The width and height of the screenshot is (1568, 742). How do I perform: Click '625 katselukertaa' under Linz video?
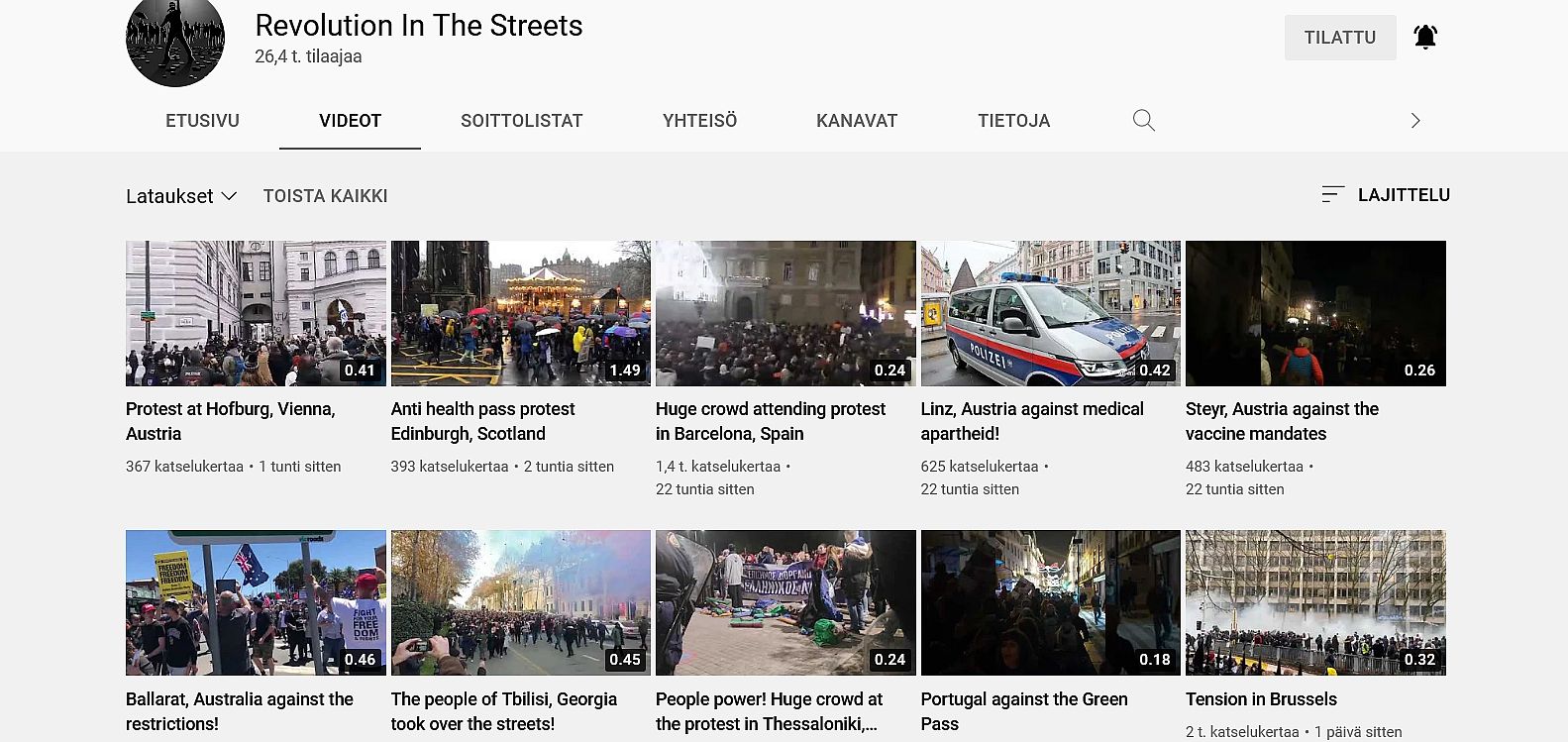(x=980, y=467)
